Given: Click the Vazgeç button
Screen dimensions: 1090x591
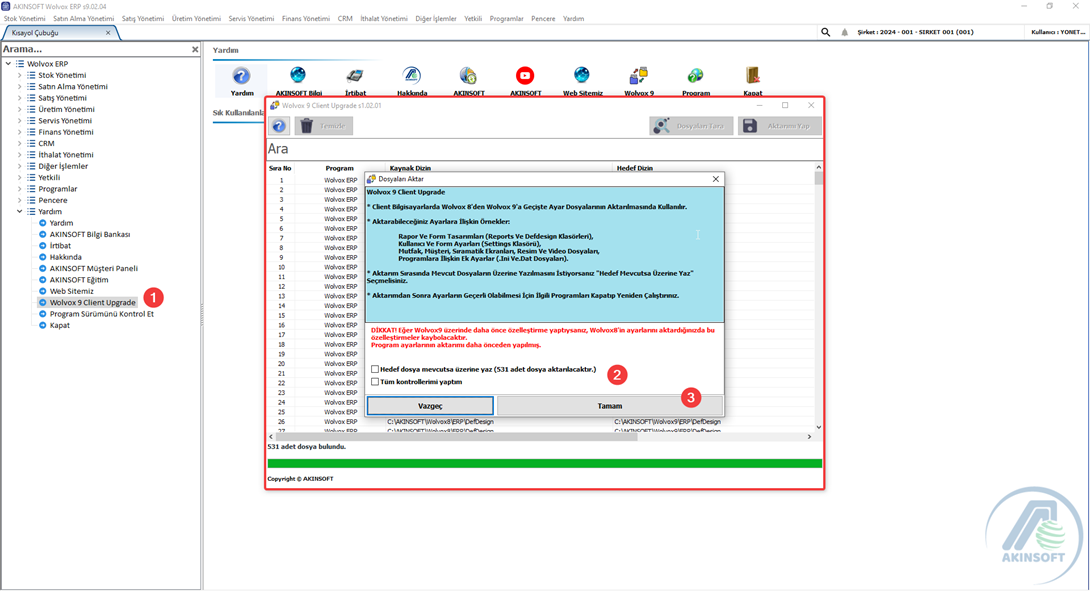Looking at the screenshot, I should (x=430, y=405).
